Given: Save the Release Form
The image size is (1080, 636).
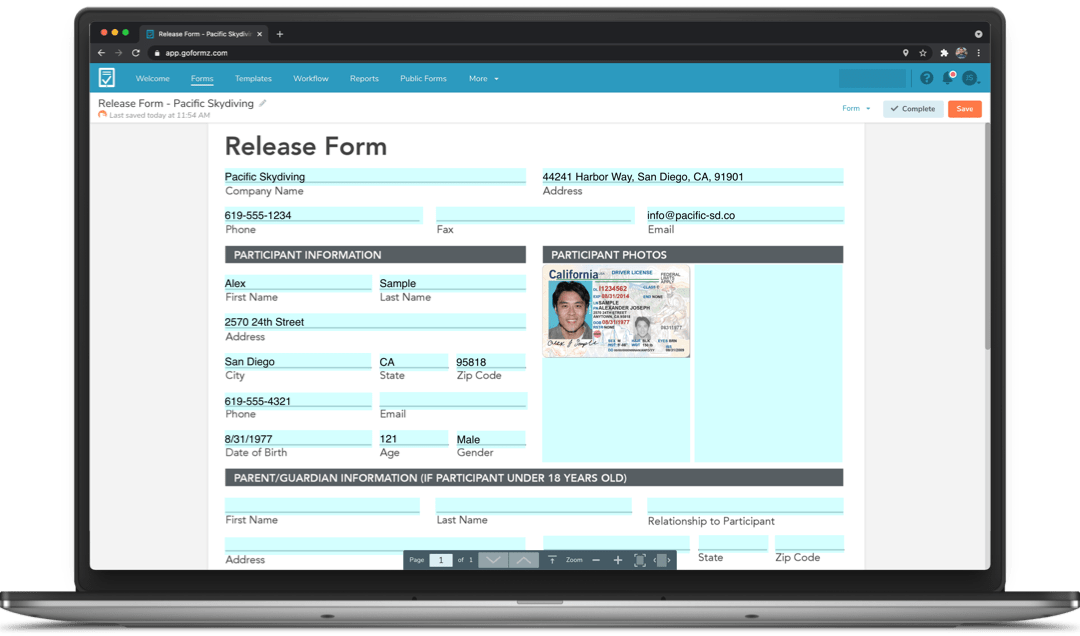Looking at the screenshot, I should pos(964,108).
